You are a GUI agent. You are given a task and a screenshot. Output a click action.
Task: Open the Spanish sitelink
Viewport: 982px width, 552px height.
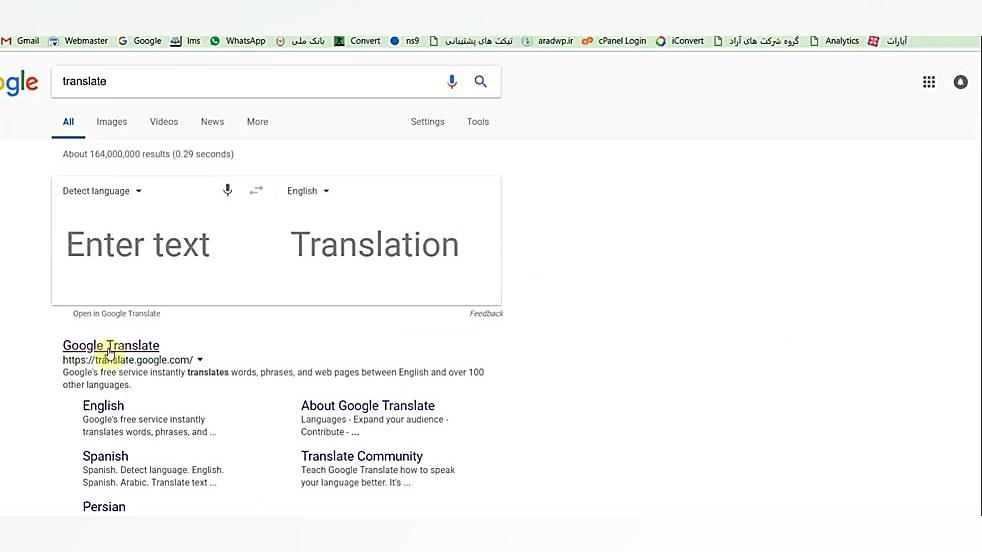(x=105, y=456)
